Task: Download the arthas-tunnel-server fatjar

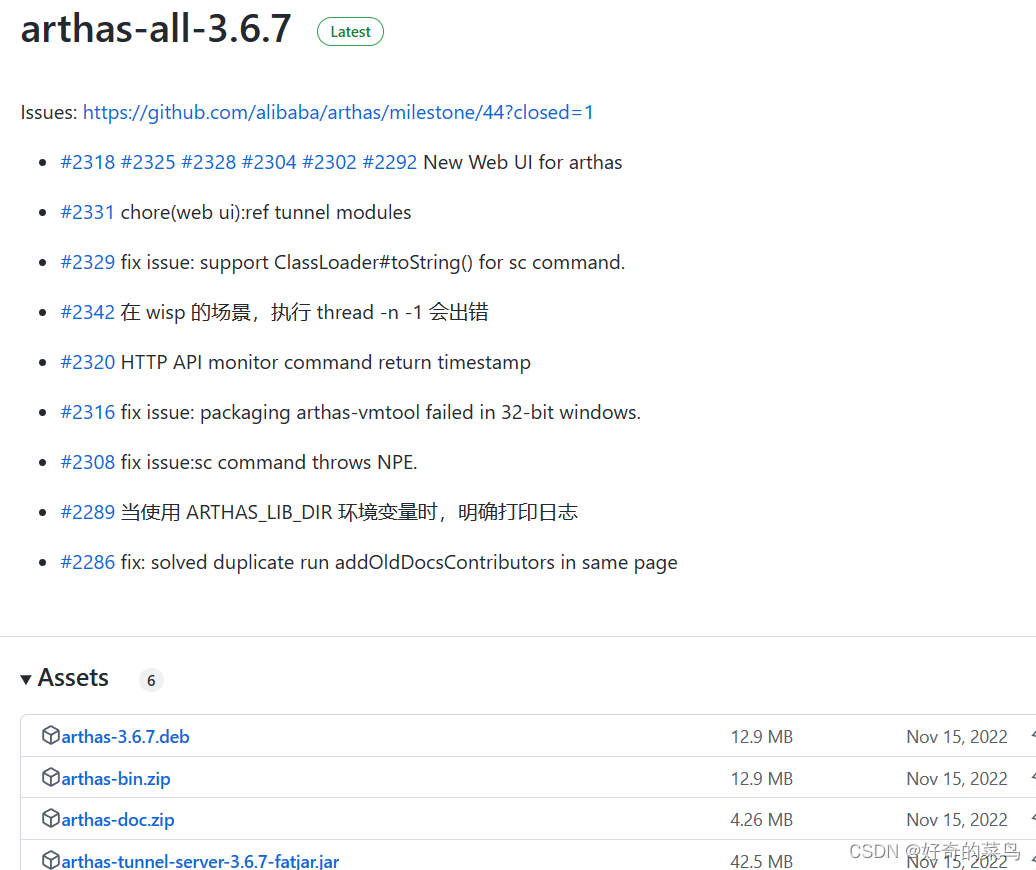Action: pos(199,860)
